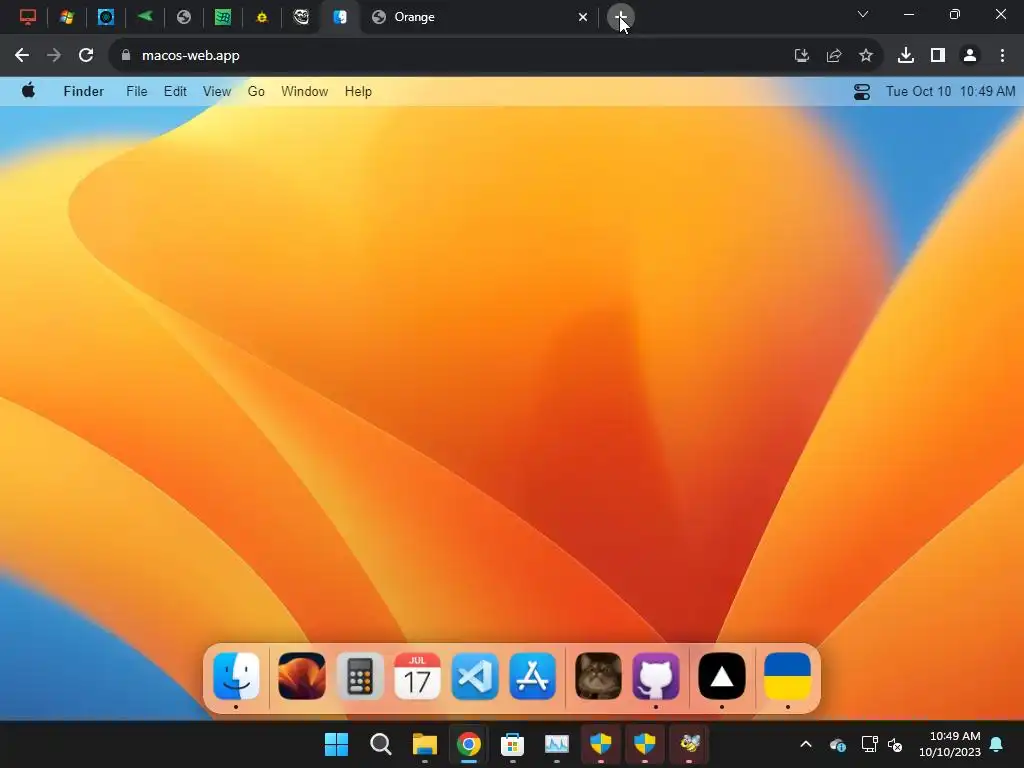Reload the macos-web.app page

pos(86,56)
